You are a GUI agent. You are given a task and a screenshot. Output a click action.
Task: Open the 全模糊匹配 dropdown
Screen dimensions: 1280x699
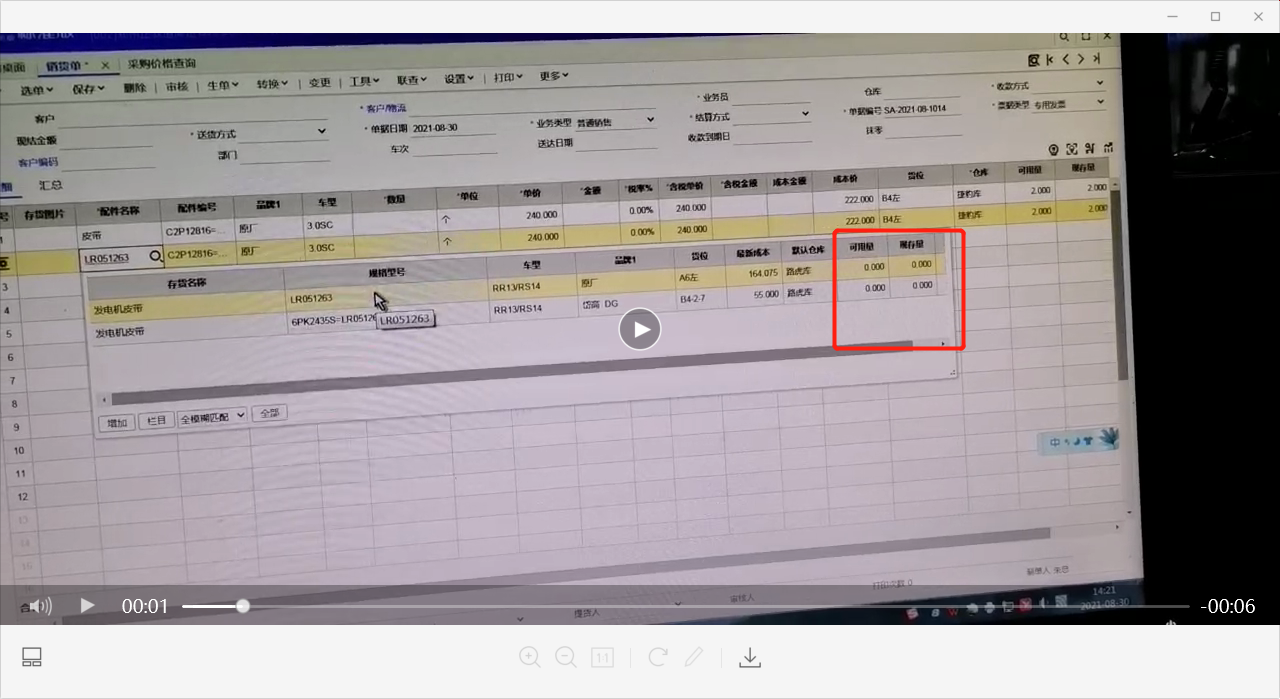211,417
